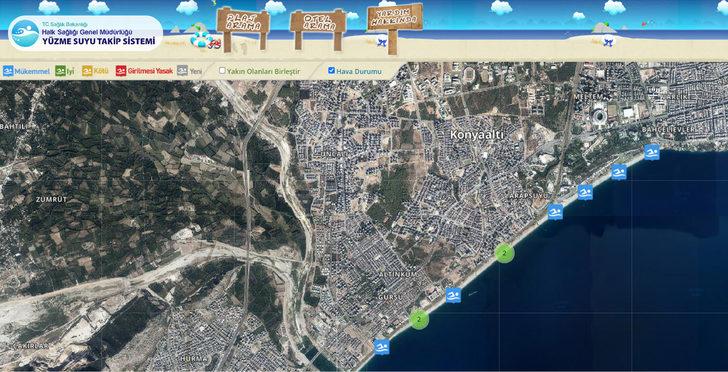Viewport: 728px width, 372px height.
Task: Select the blue swim marker closest to the Arapsuyu label
Action: tap(555, 212)
